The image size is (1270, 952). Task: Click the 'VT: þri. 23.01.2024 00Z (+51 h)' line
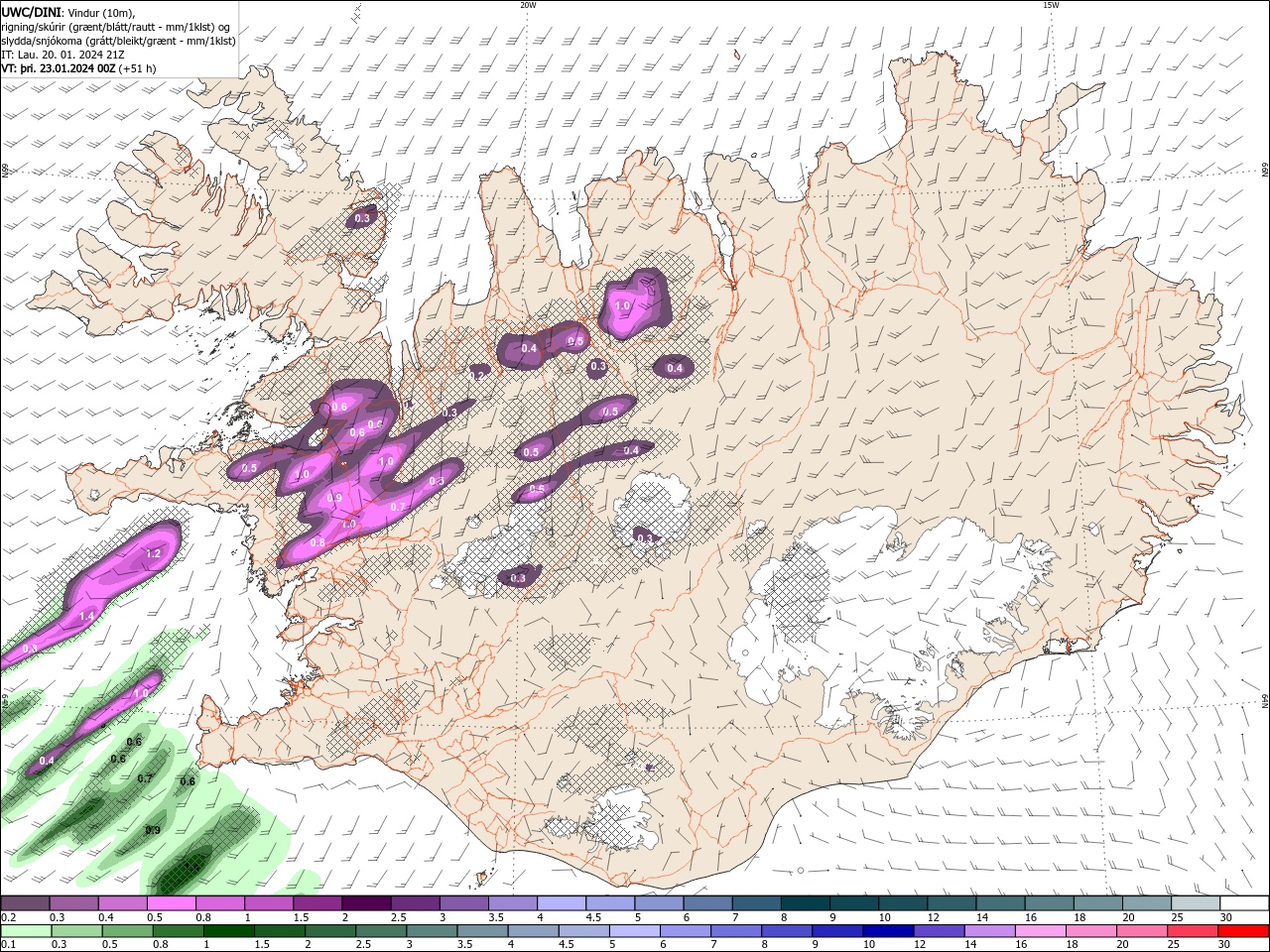(x=78, y=68)
